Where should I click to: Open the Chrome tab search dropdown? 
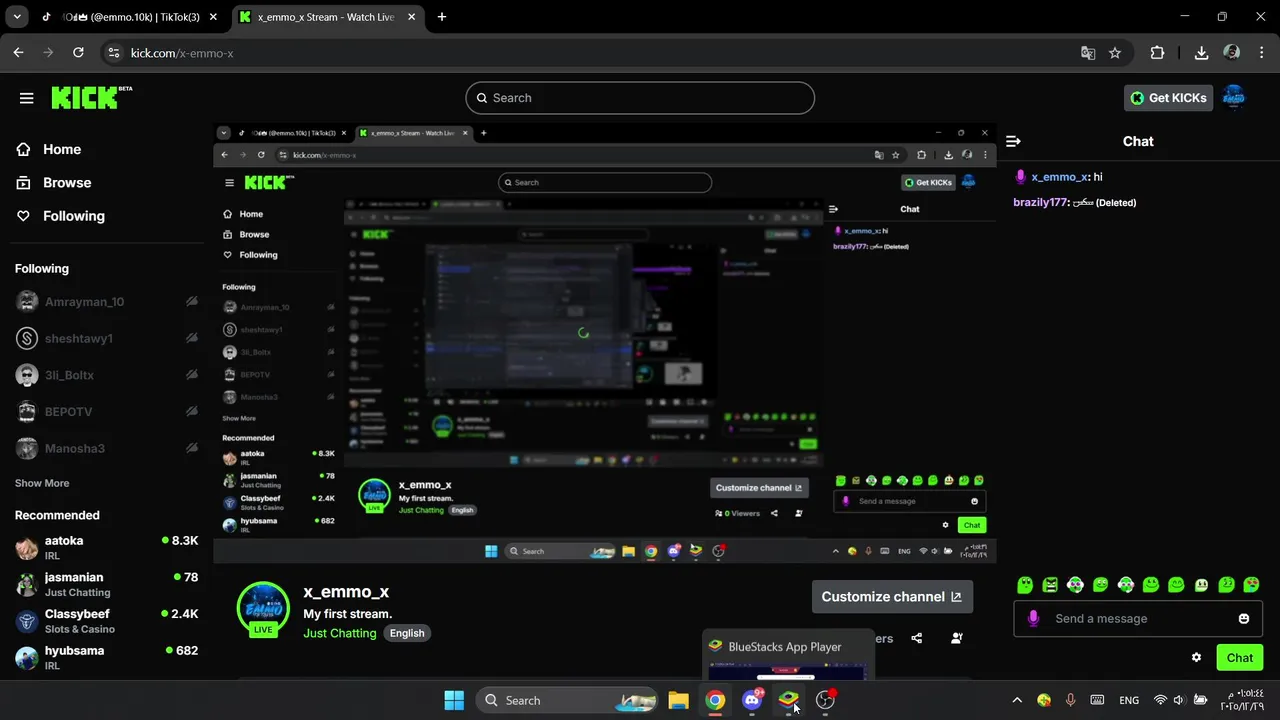coord(17,17)
